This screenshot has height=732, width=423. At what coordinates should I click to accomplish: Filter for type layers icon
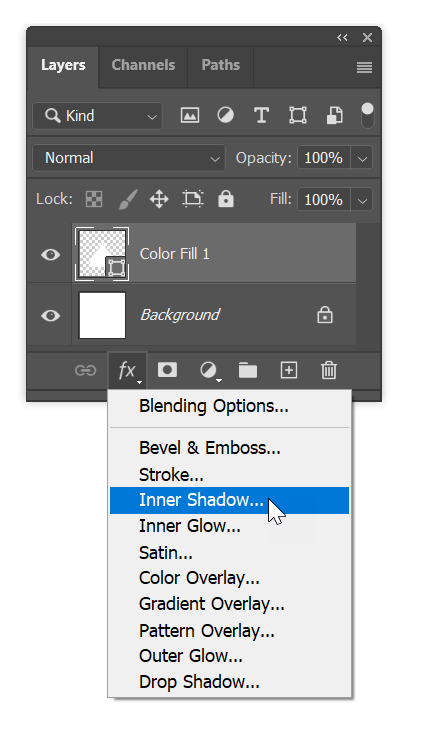point(261,115)
